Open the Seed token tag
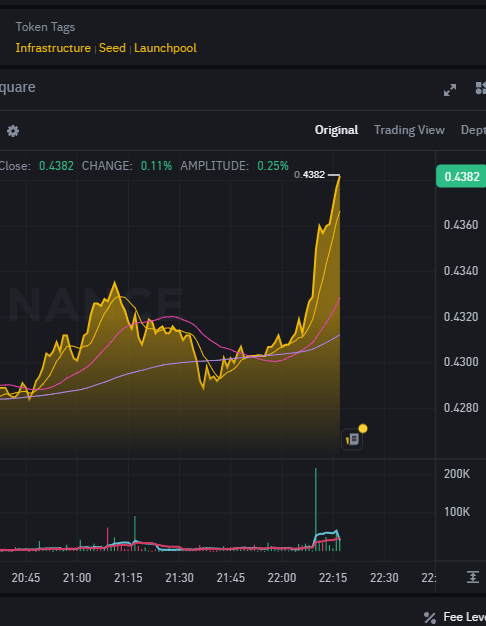This screenshot has height=626, width=486. coord(112,48)
